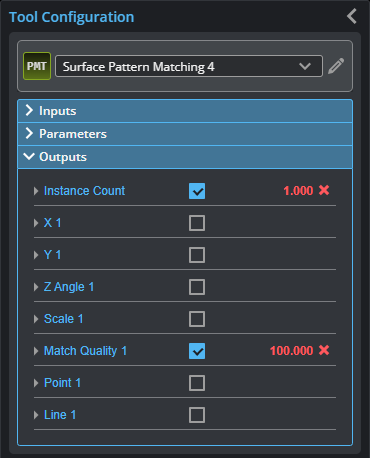Click the Instance Count value 1.000

click(298, 191)
